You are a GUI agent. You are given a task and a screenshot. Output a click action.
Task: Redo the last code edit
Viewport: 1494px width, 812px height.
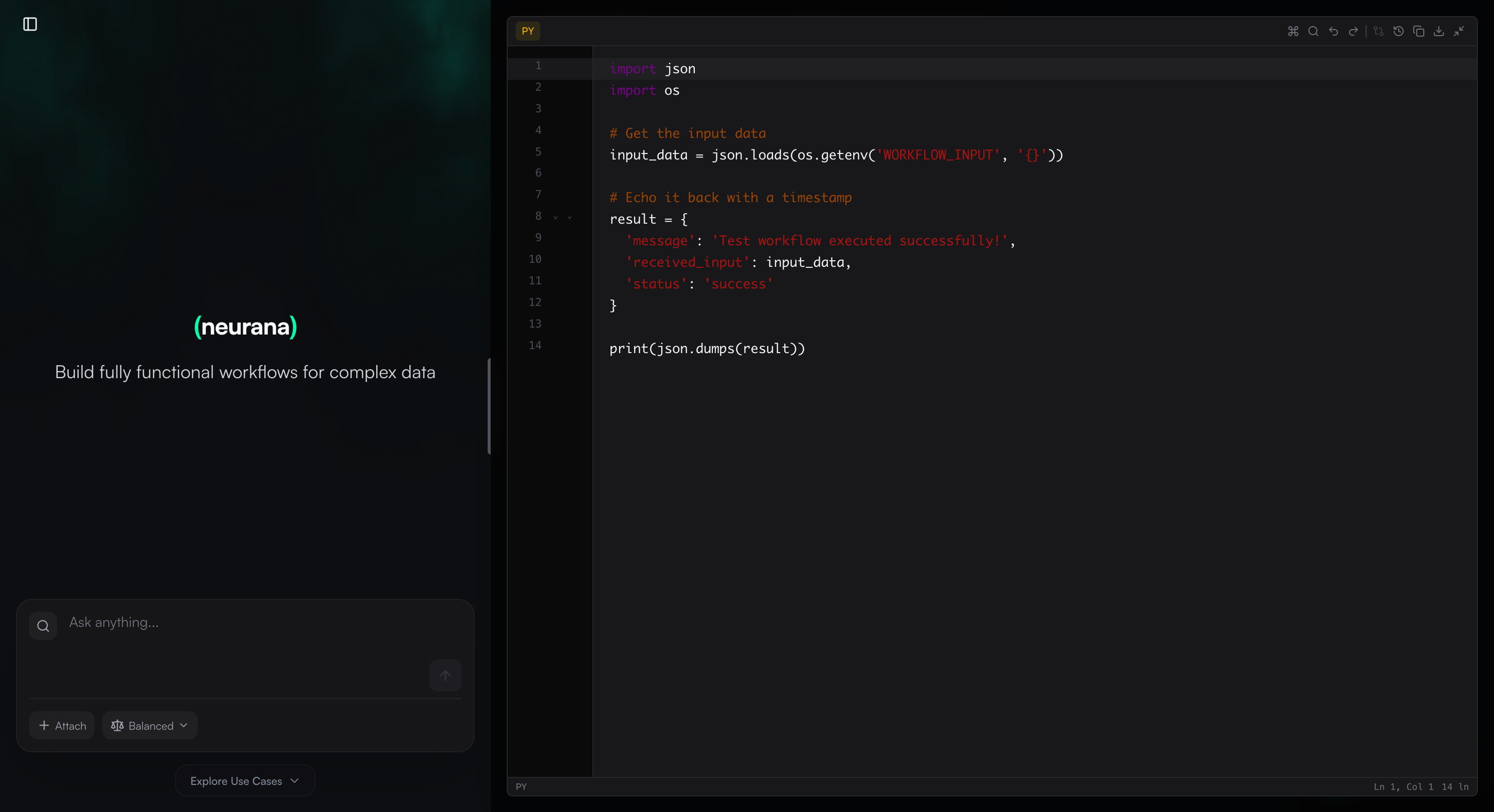coord(1354,31)
